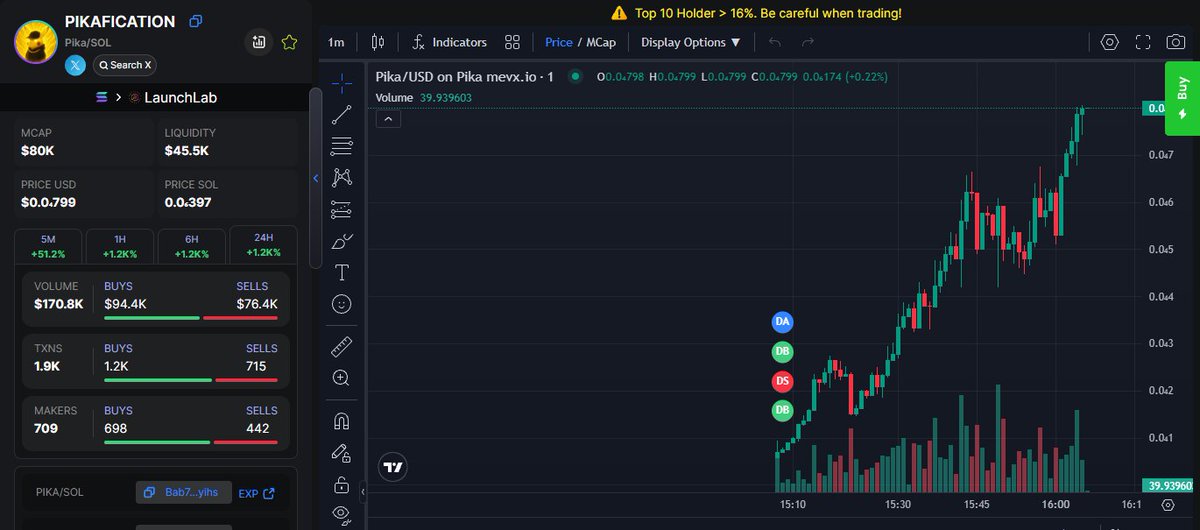The image size is (1200, 530).
Task: Click the TradingView logo on the chart
Action: pyautogui.click(x=393, y=467)
